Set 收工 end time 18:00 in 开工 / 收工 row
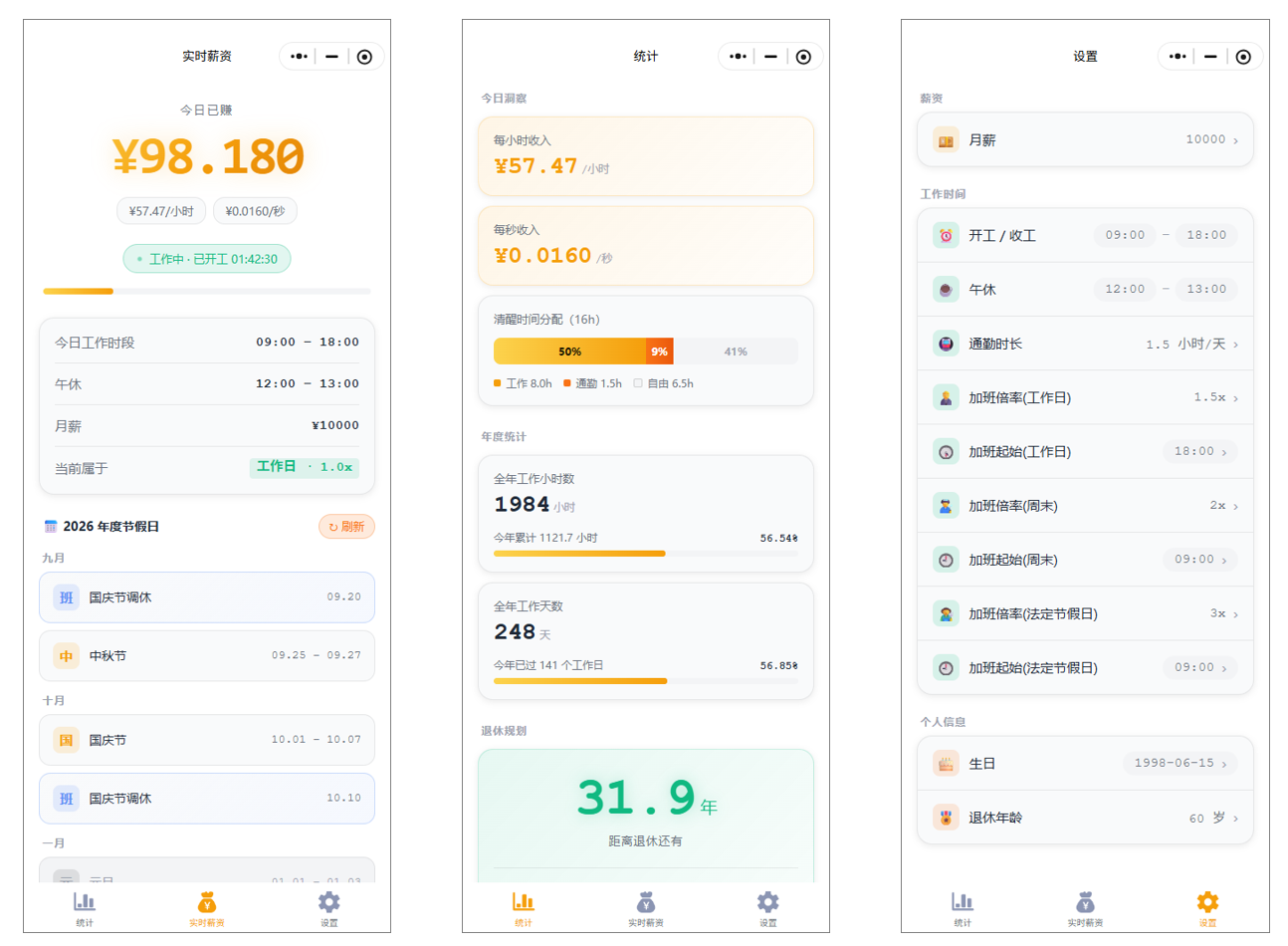This screenshot has width=1288, height=946. (1206, 235)
